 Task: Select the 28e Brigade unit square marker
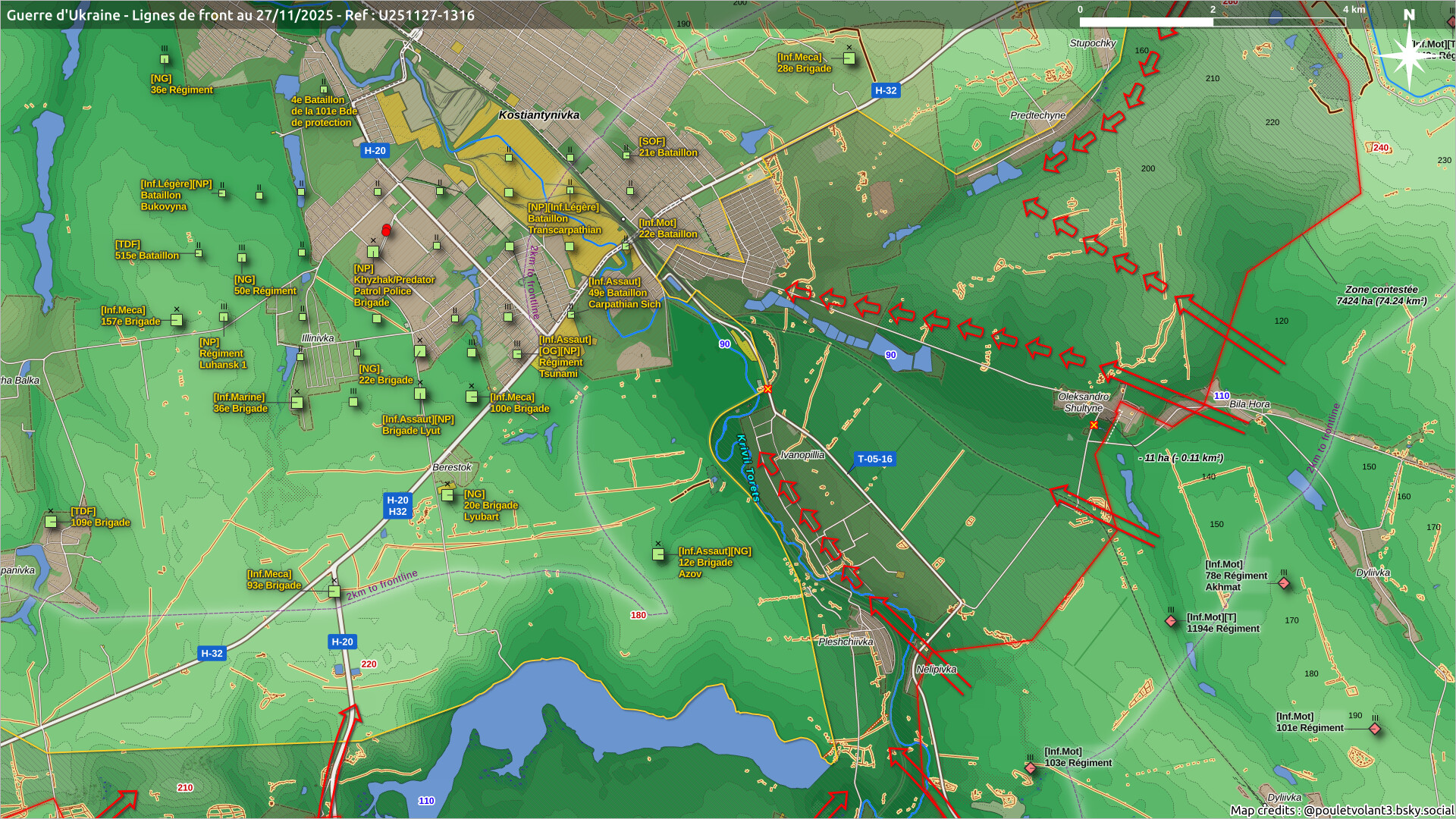[849, 58]
